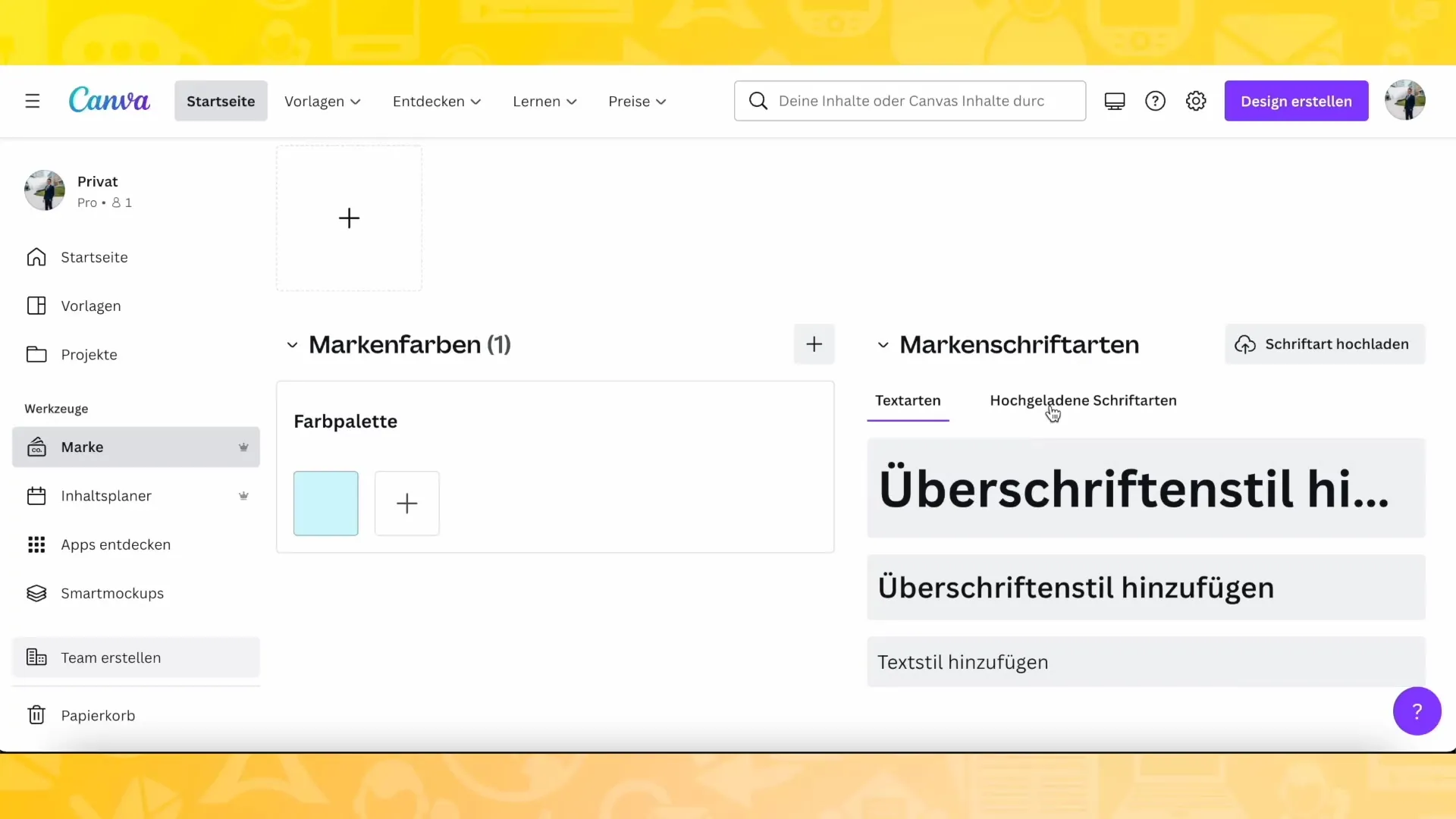Go to the Startseite tab in the header
The width and height of the screenshot is (1456, 819).
pos(221,101)
